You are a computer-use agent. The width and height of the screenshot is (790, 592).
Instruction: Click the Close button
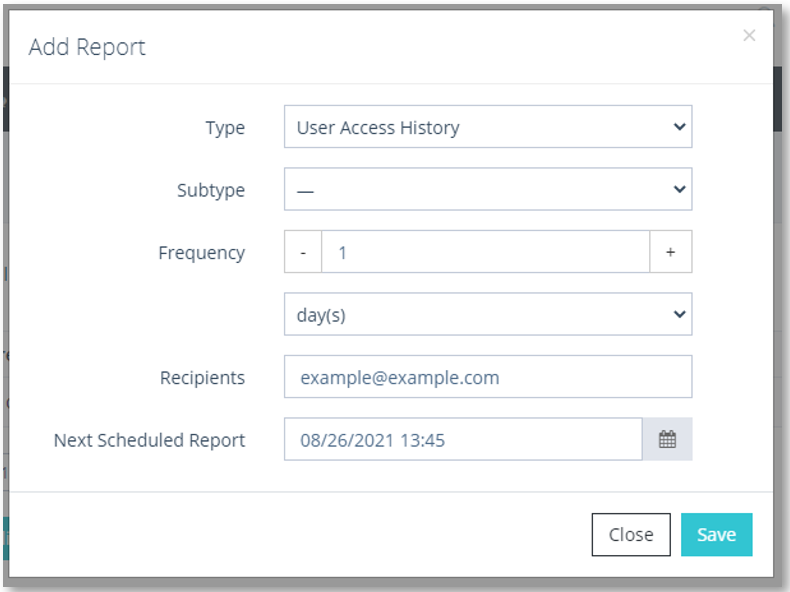tap(631, 535)
